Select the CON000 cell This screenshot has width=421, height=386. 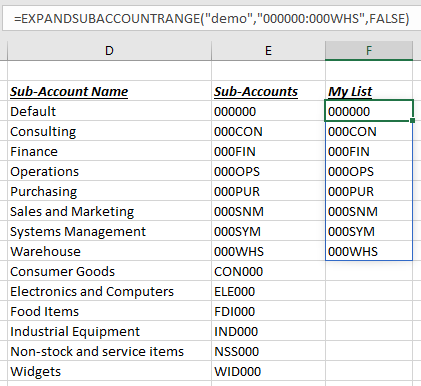(268, 271)
